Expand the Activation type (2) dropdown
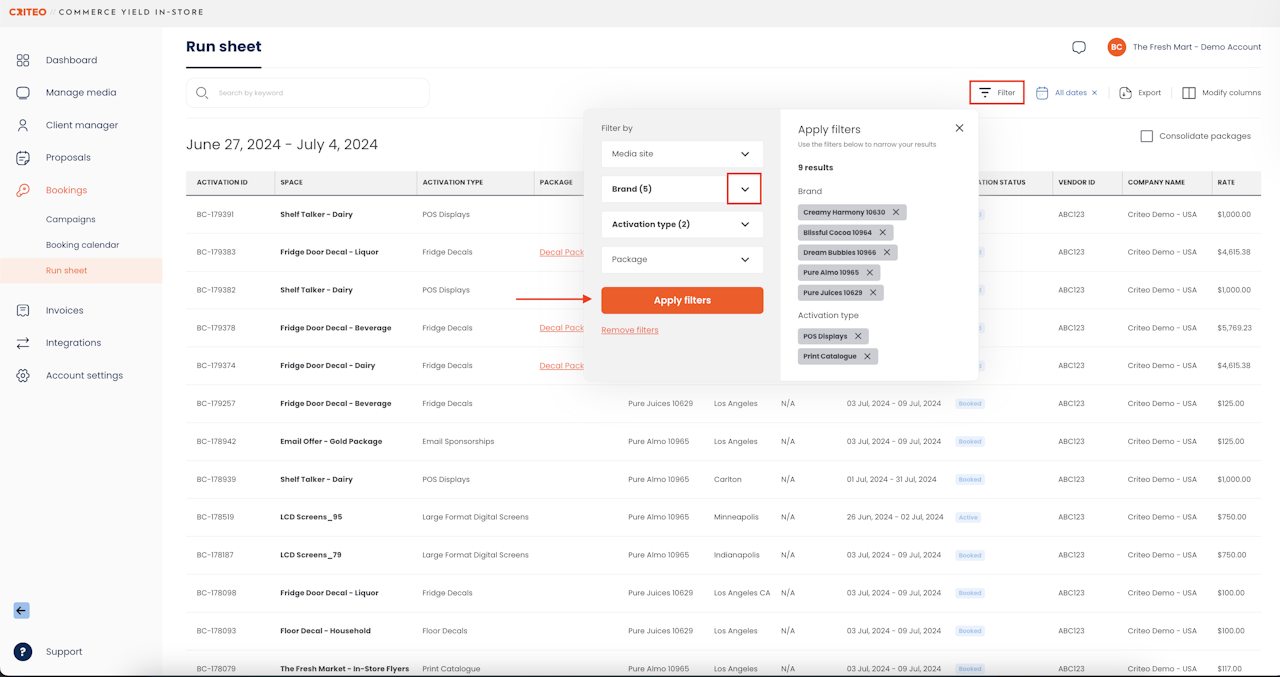The height and width of the screenshot is (677, 1280). (x=682, y=224)
